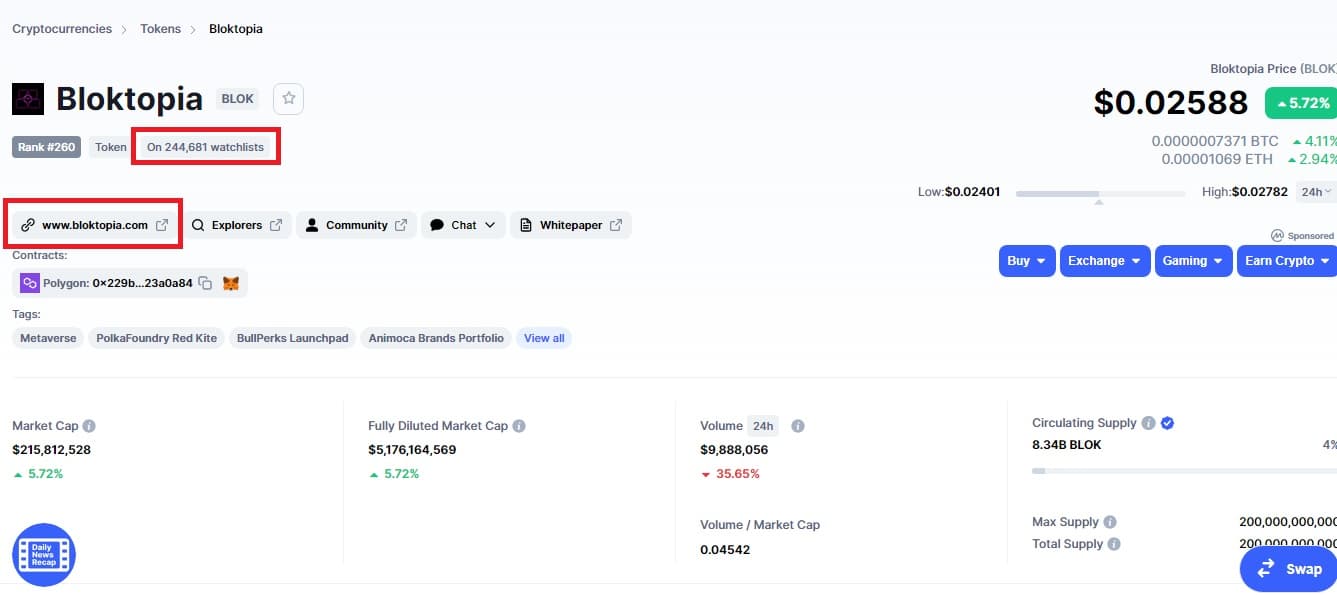Open info tooltip for Fully Diluted Market Cap

519,426
